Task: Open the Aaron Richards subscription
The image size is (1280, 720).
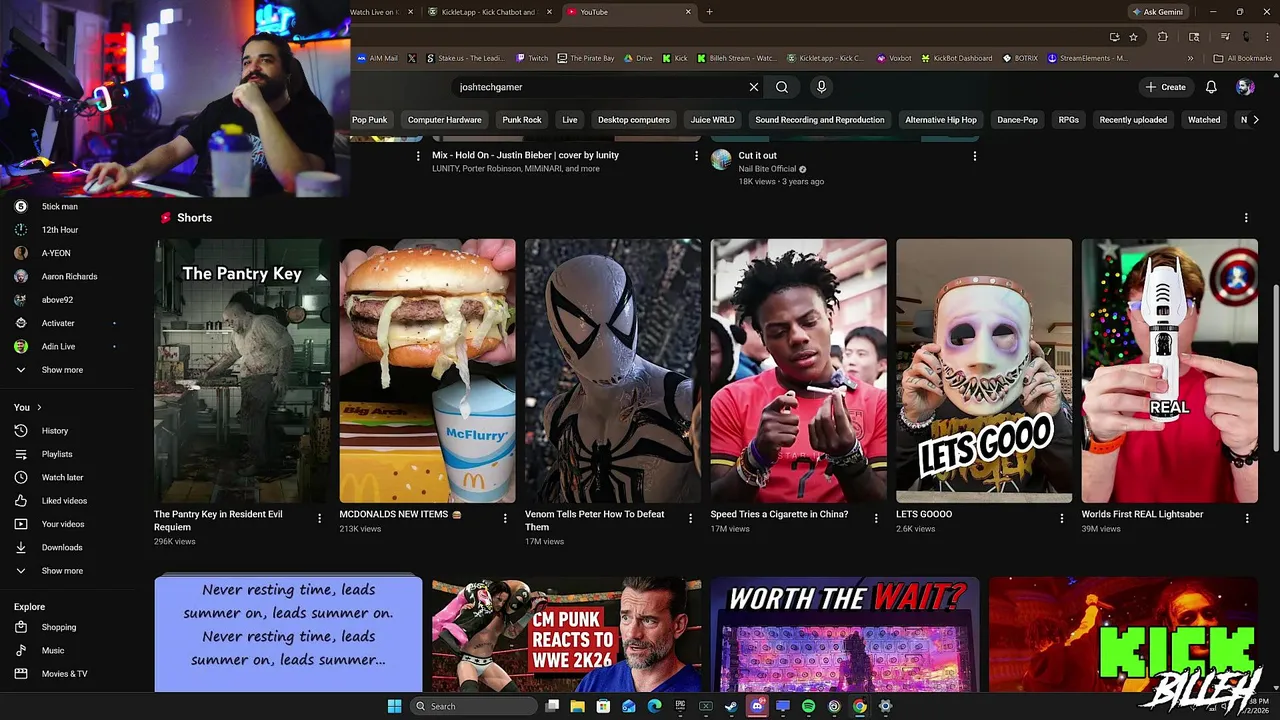Action: (x=68, y=276)
